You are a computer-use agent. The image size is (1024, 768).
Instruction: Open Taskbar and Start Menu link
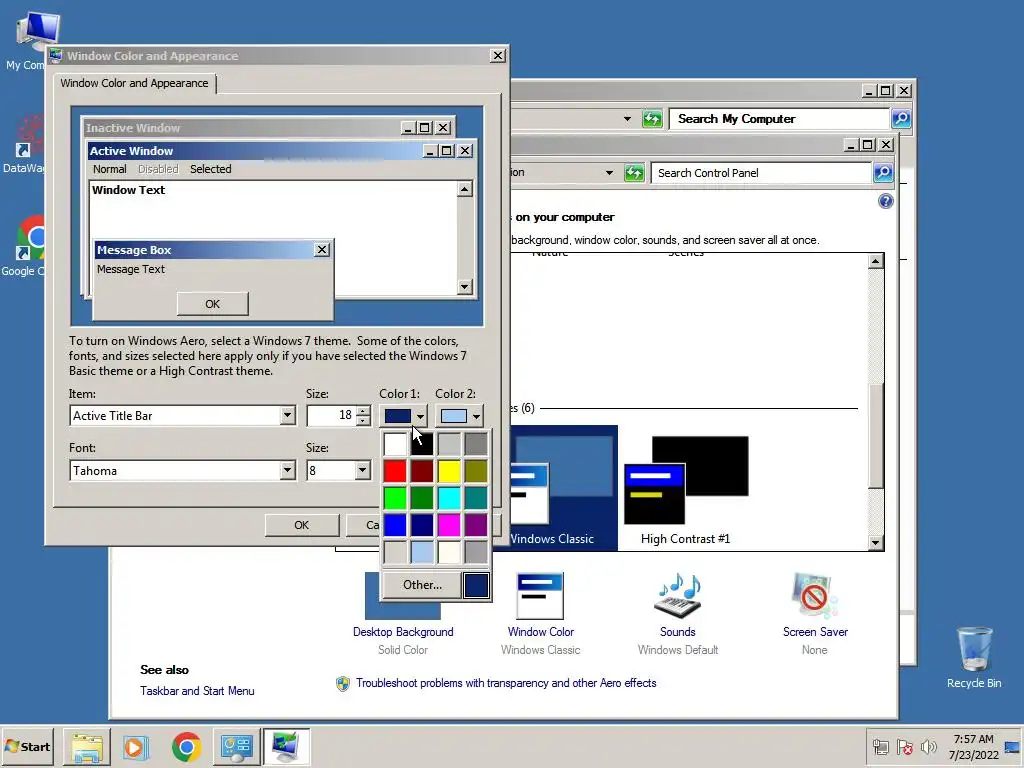click(x=197, y=691)
